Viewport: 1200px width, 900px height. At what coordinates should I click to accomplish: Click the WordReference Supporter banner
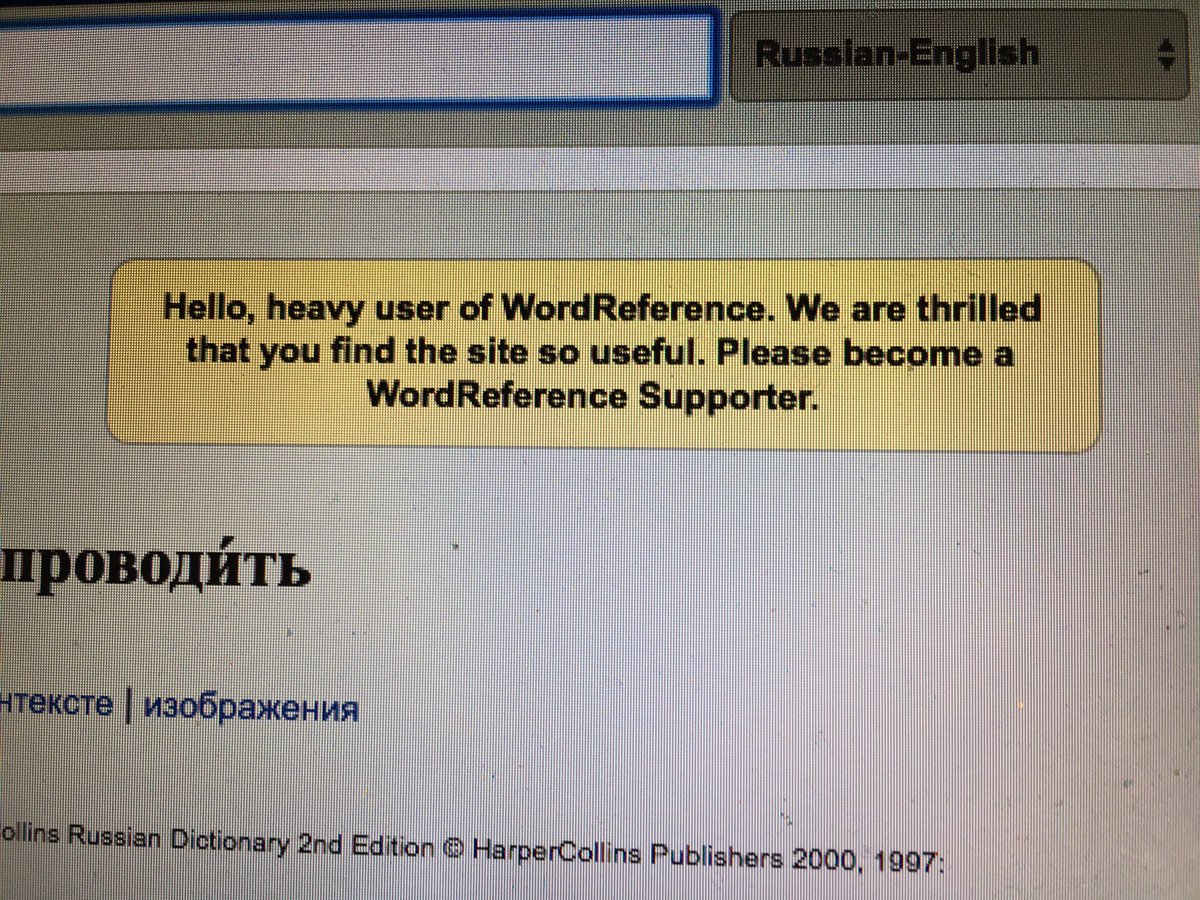pyautogui.click(x=605, y=352)
